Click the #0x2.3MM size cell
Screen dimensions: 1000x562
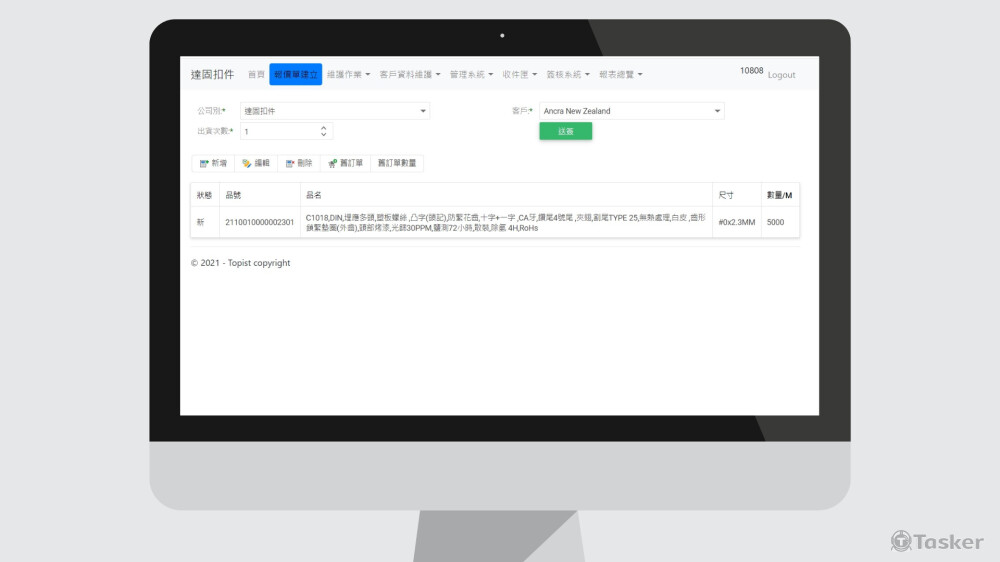737,223
